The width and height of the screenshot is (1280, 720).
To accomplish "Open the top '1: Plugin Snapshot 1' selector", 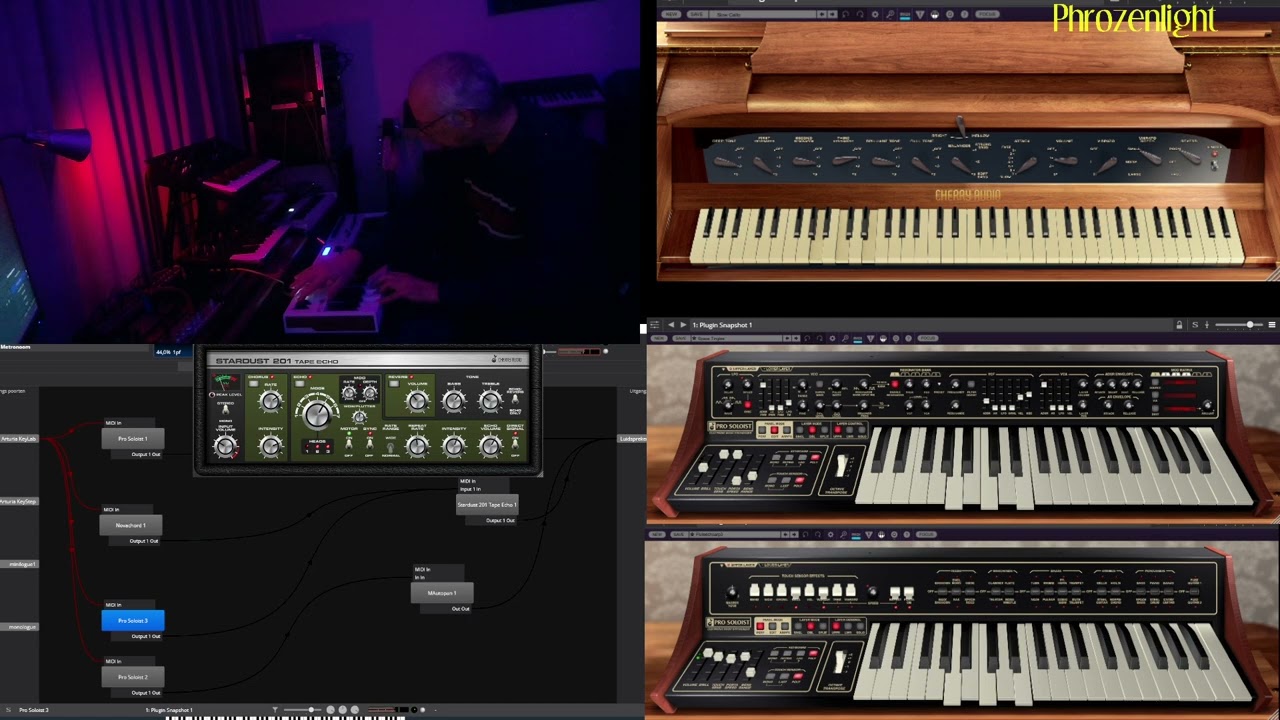I will (x=722, y=325).
